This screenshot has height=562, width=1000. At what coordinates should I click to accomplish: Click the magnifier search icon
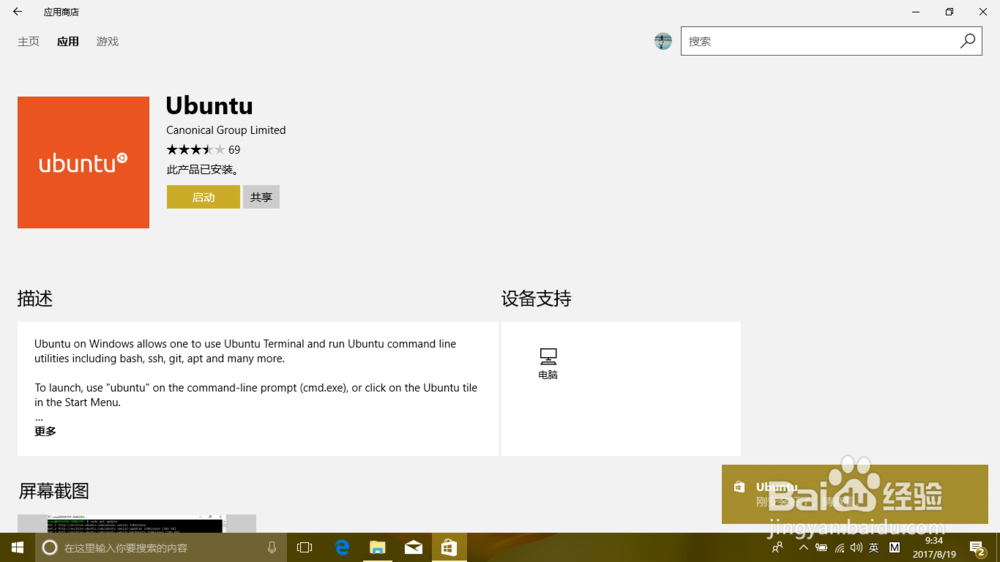click(967, 41)
